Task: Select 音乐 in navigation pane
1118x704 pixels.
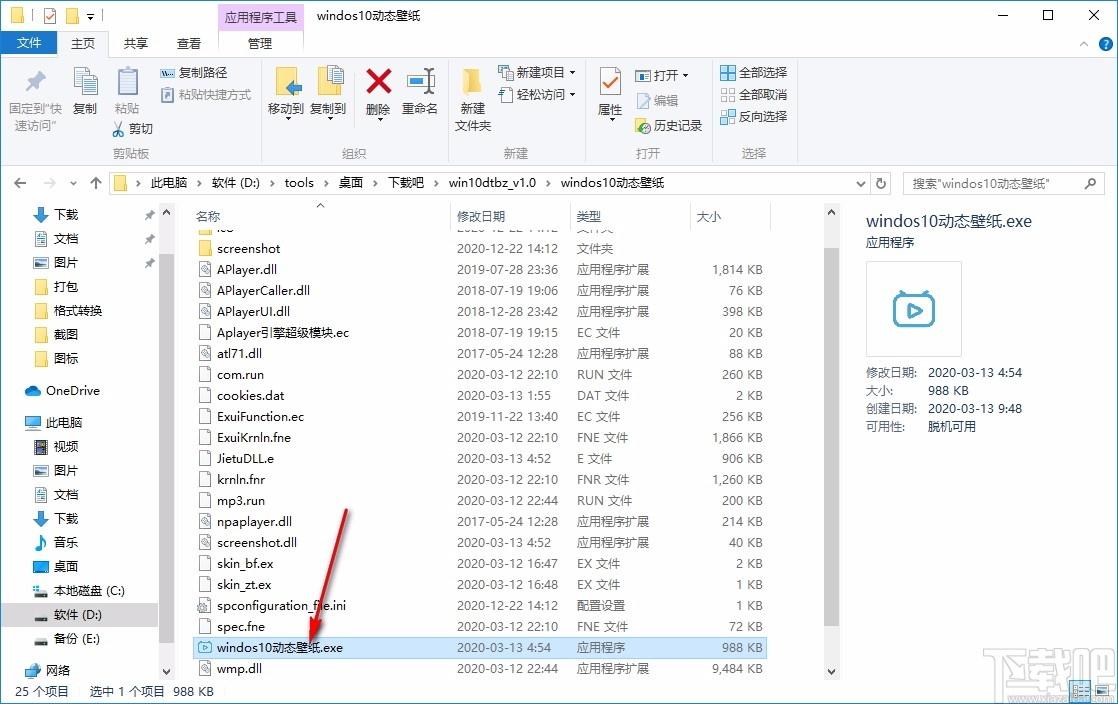Action: [x=66, y=543]
